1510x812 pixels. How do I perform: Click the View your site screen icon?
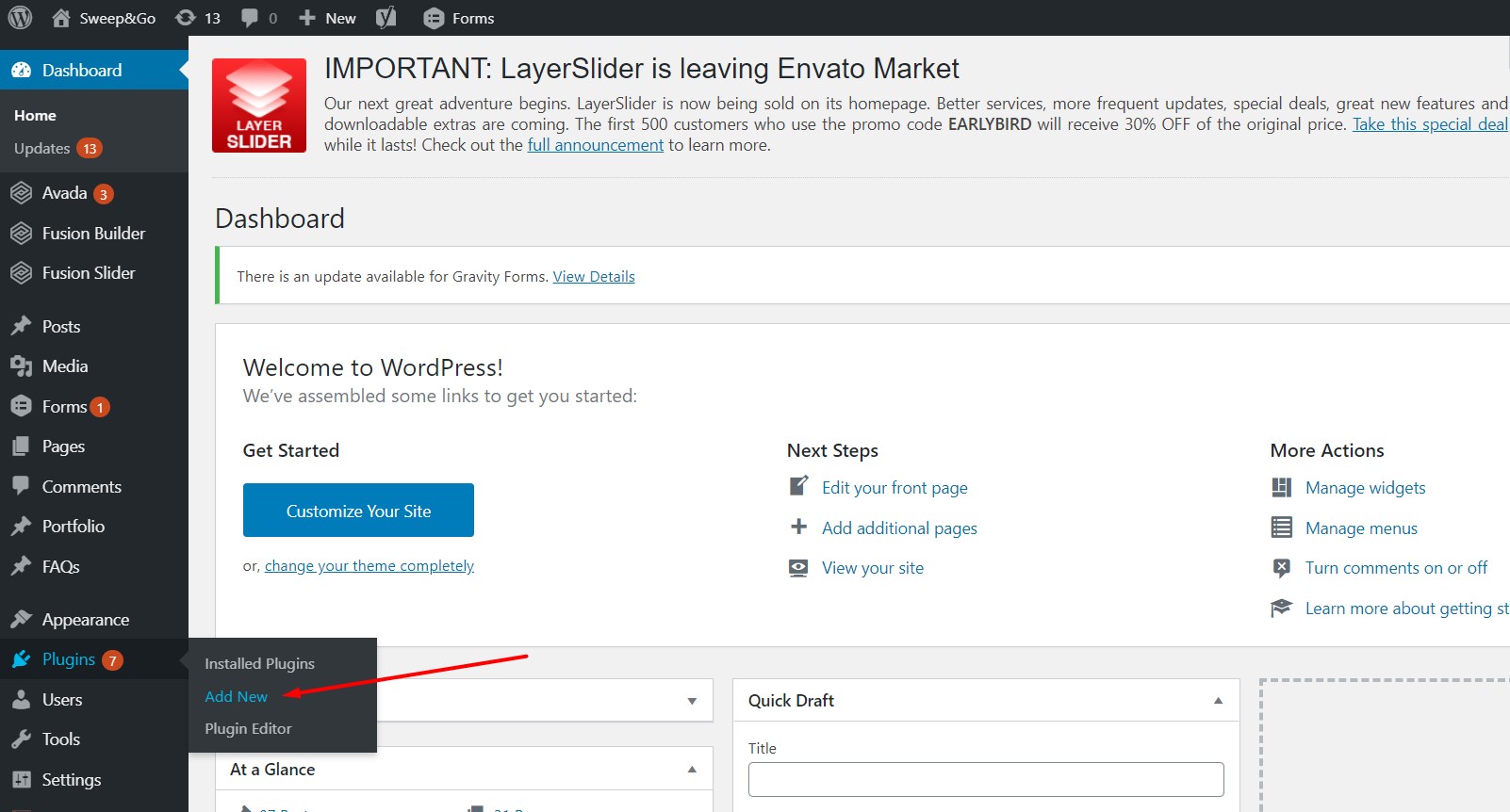[798, 568]
